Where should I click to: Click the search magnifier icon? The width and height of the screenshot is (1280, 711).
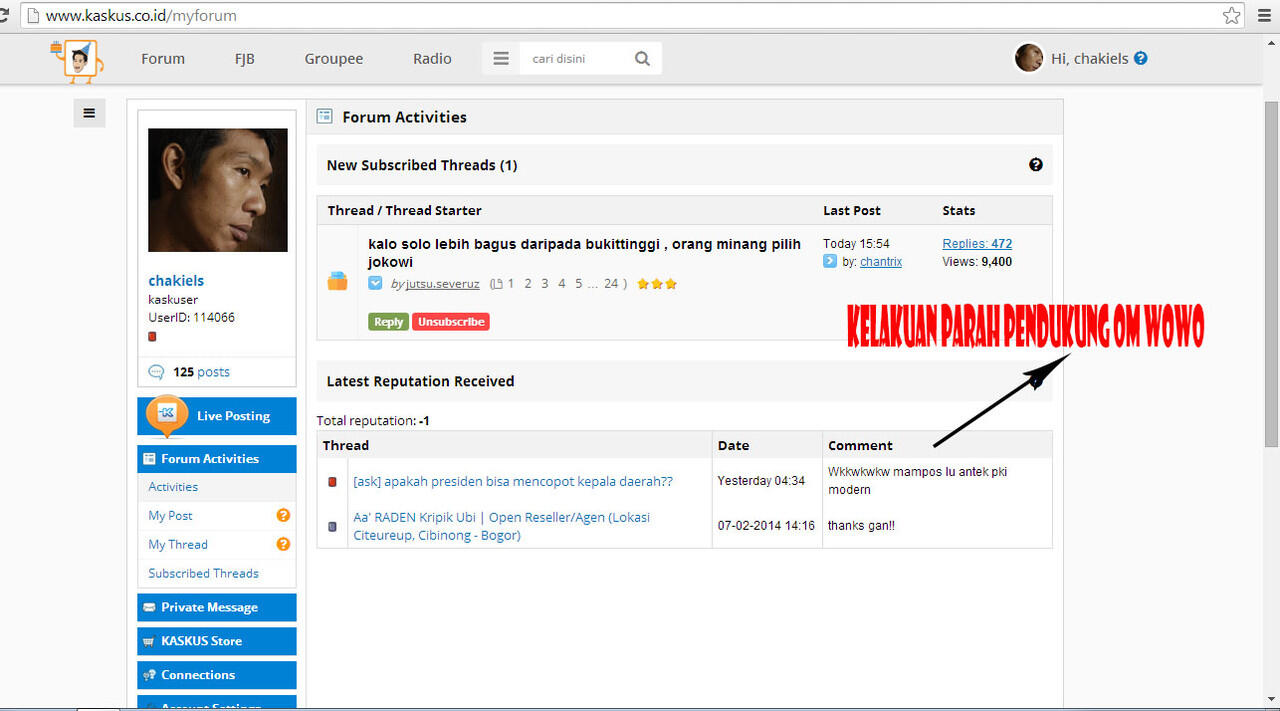click(642, 59)
